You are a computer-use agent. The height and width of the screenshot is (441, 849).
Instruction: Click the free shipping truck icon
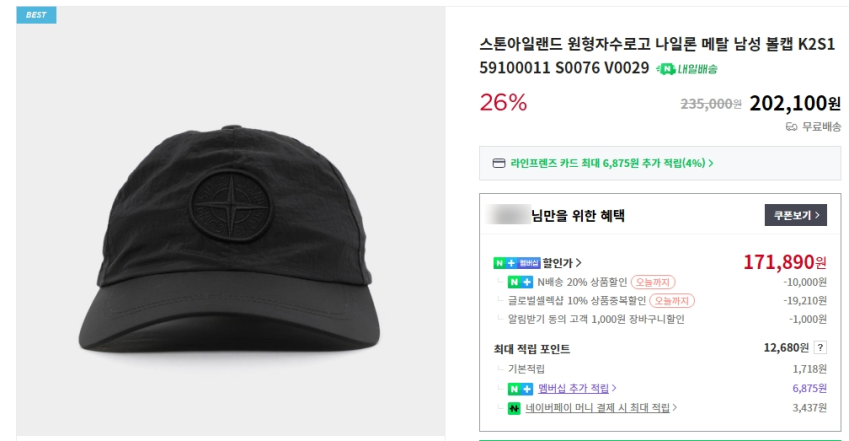(791, 127)
